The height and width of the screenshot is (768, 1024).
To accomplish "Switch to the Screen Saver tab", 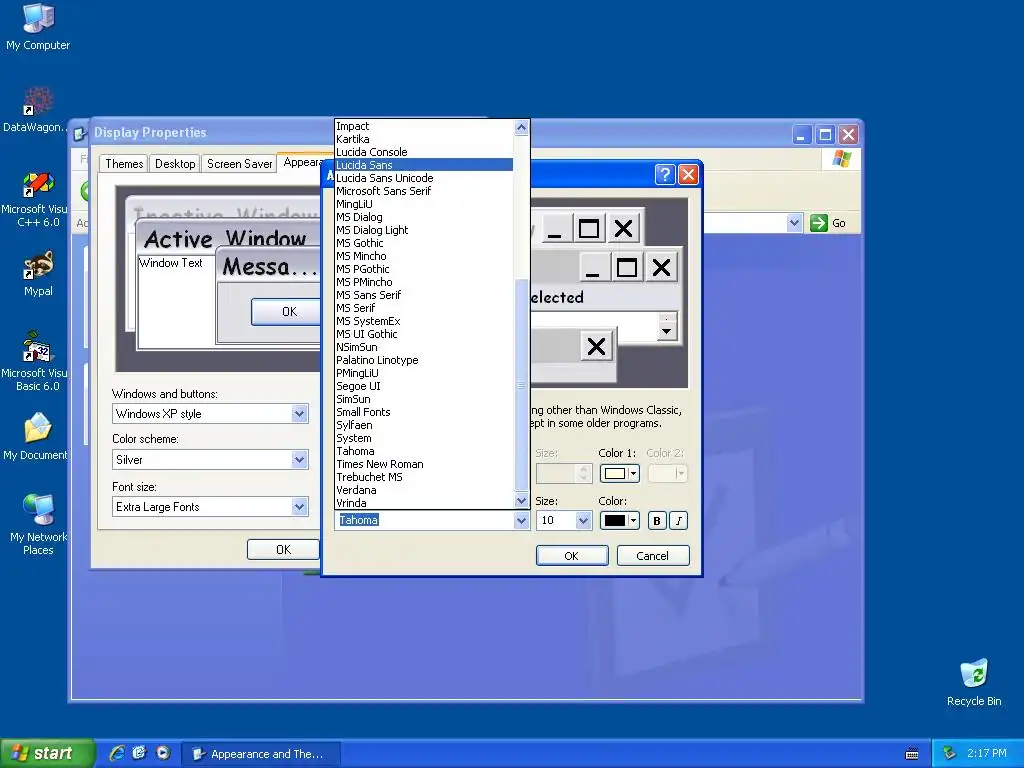I will 240,164.
